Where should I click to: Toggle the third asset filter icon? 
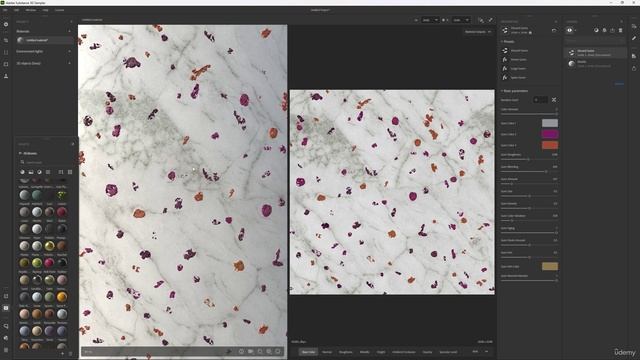39,172
